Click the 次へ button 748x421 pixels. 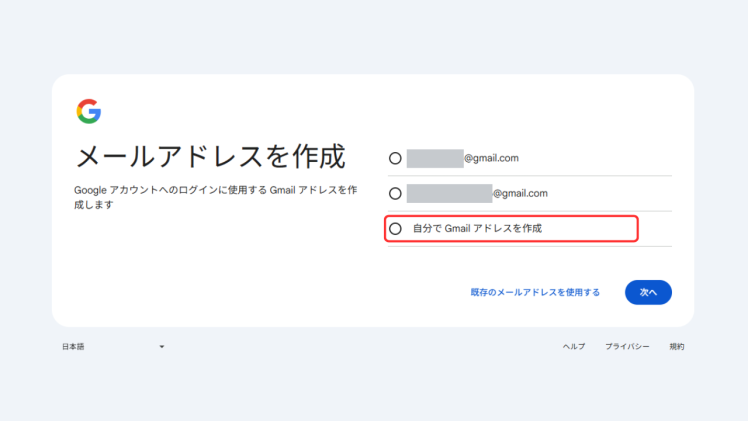[x=648, y=292]
